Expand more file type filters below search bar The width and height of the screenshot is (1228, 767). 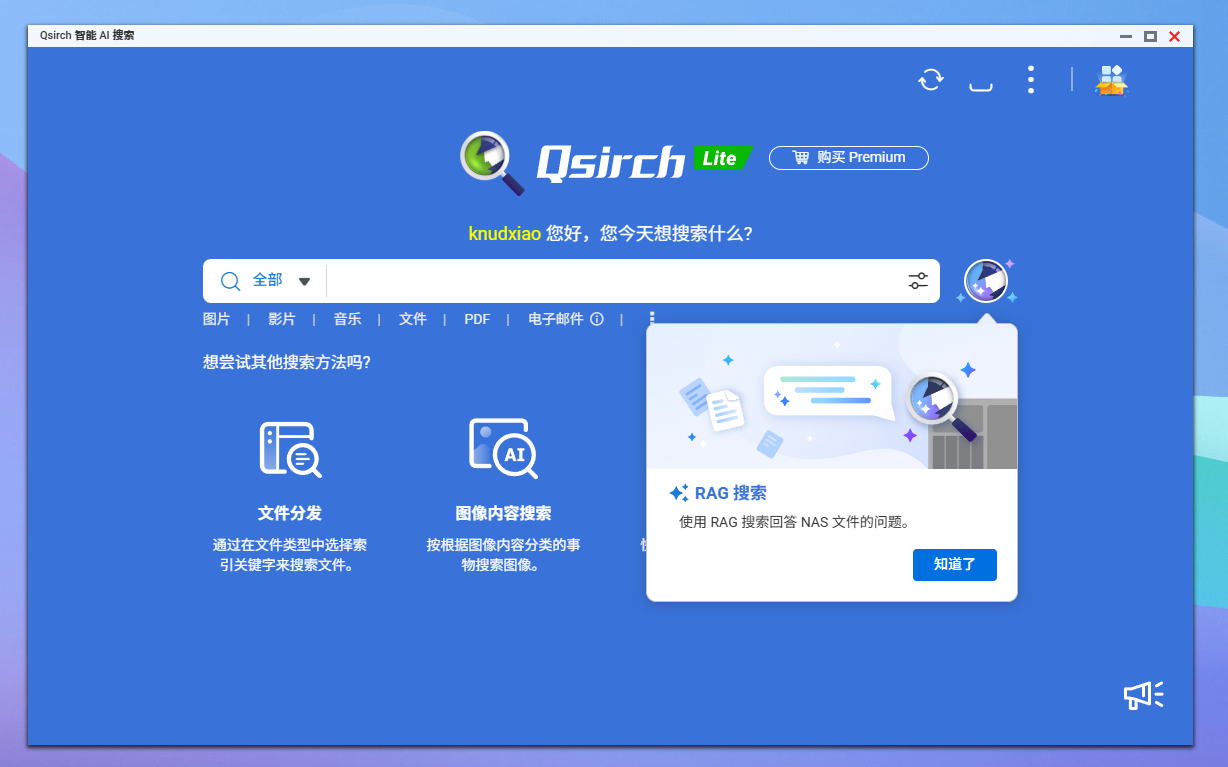(x=652, y=318)
